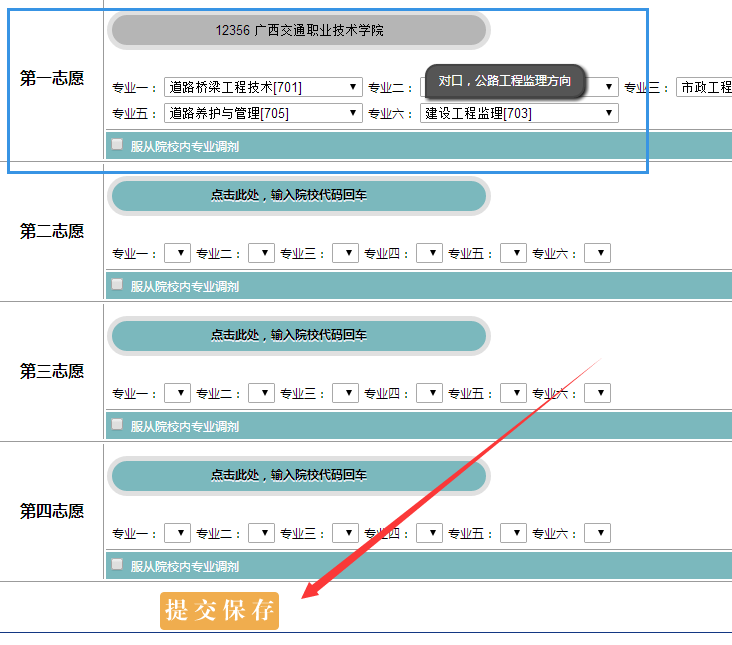This screenshot has height=645, width=732.
Task: Click the 12356 广西交通职业技术学院 school field
Action: coord(299,31)
